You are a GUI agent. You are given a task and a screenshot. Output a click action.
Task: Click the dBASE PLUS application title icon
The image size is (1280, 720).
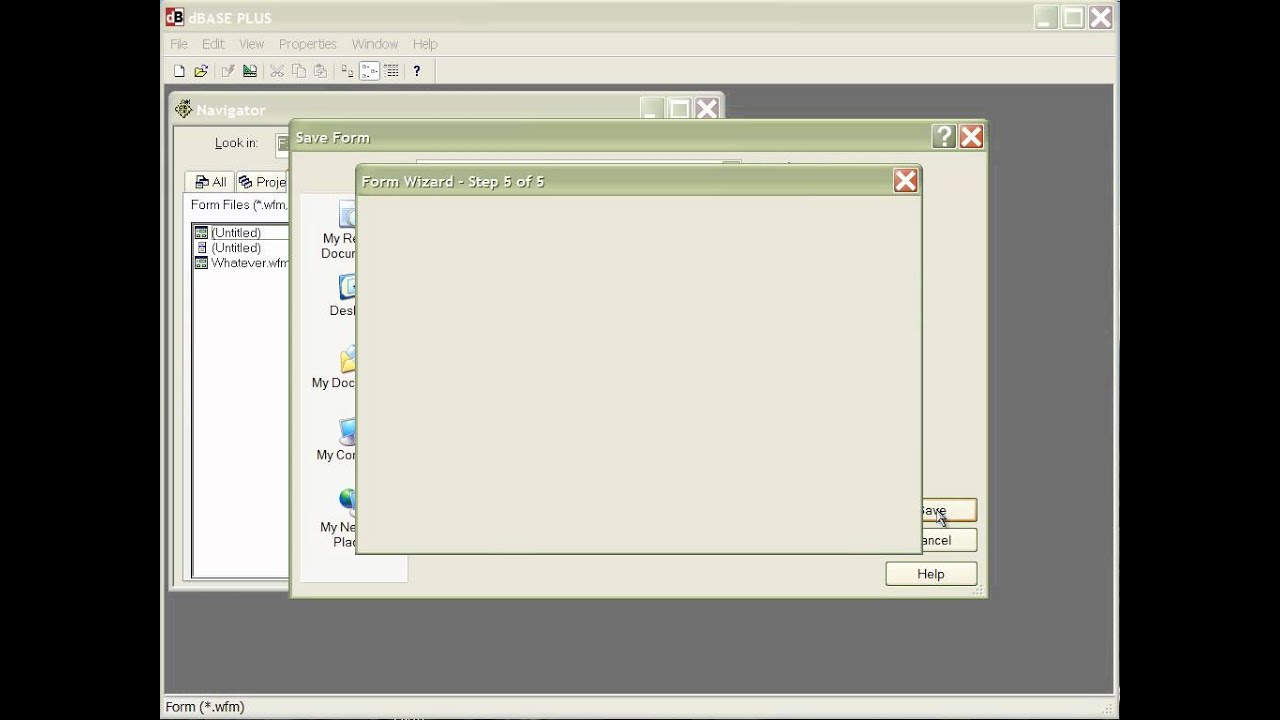(174, 17)
